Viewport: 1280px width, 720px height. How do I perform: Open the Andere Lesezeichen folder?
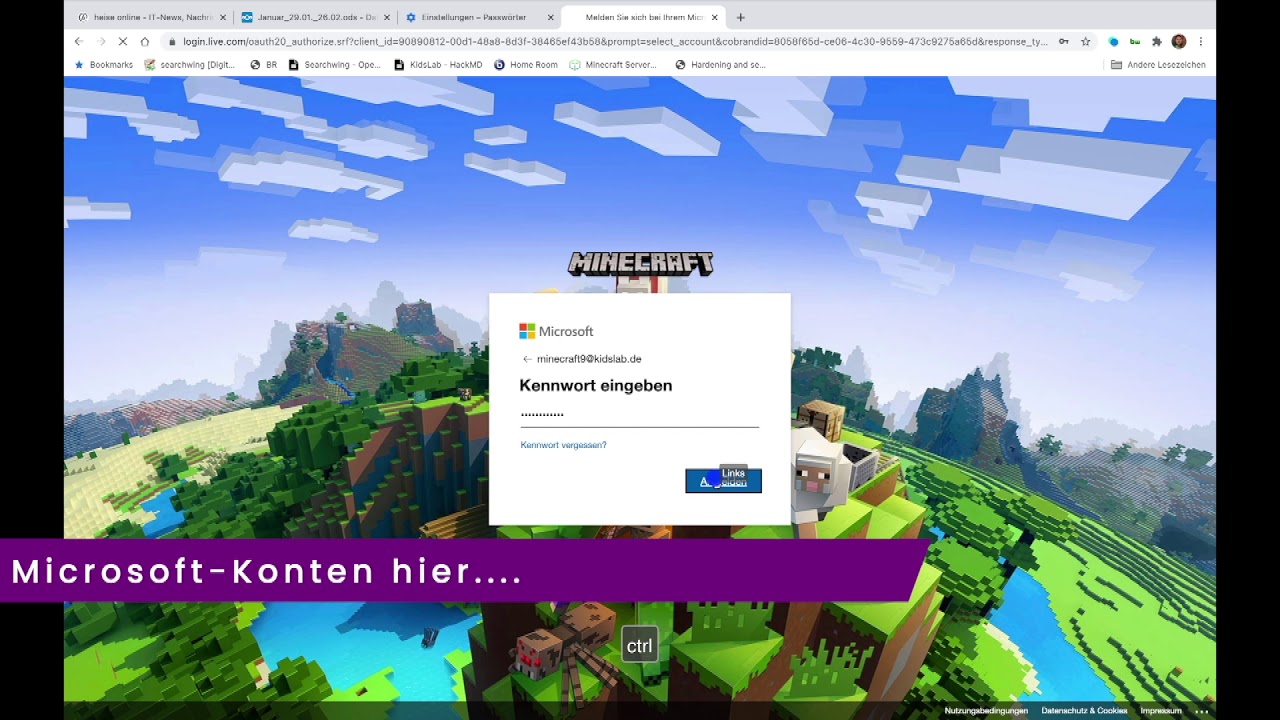1158,65
